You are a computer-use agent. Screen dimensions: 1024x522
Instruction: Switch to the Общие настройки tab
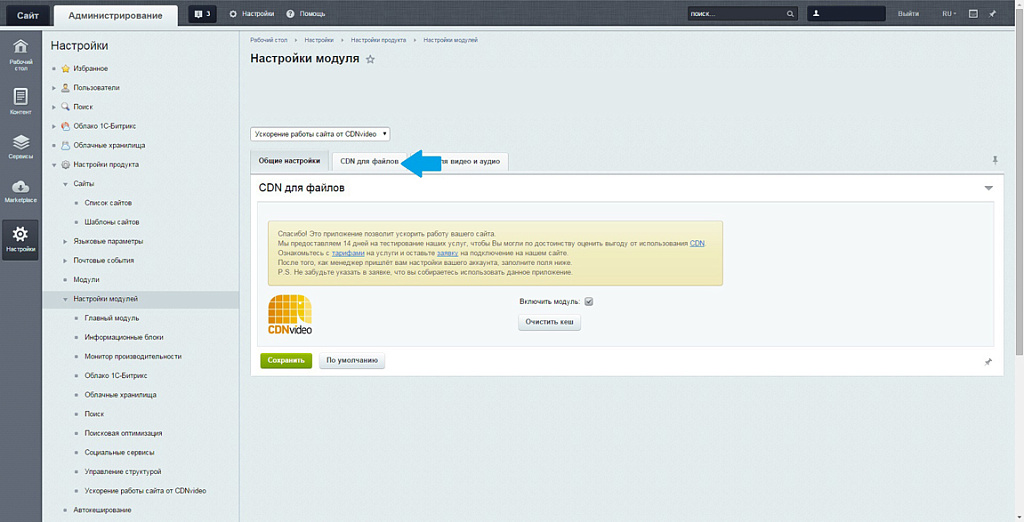(289, 161)
